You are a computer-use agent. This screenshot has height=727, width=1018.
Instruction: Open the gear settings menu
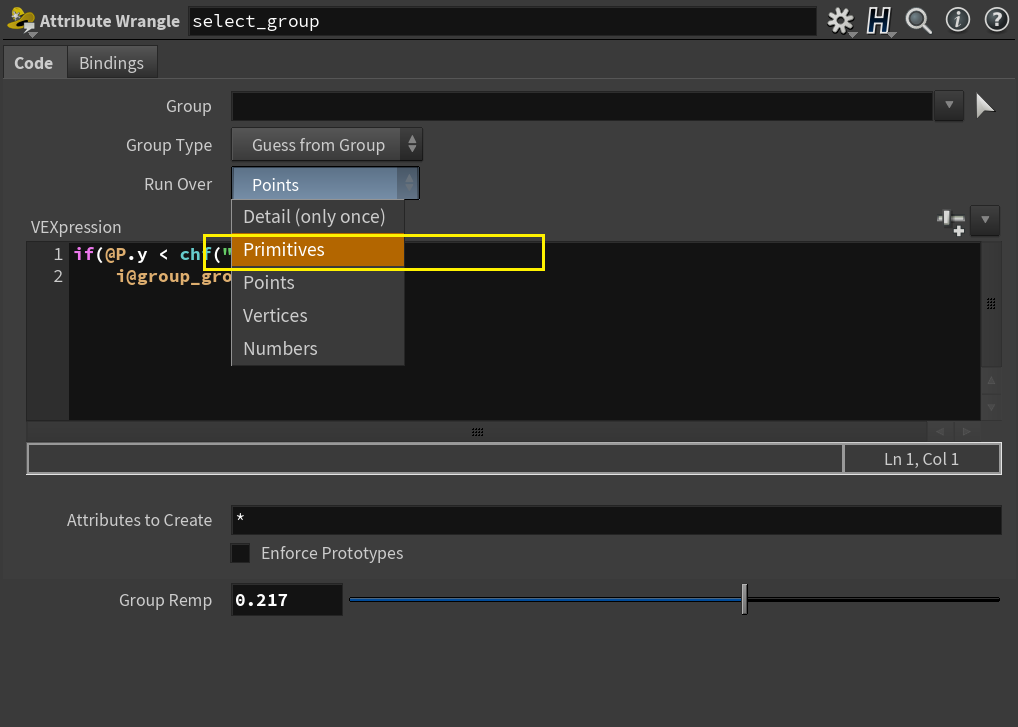[x=841, y=21]
